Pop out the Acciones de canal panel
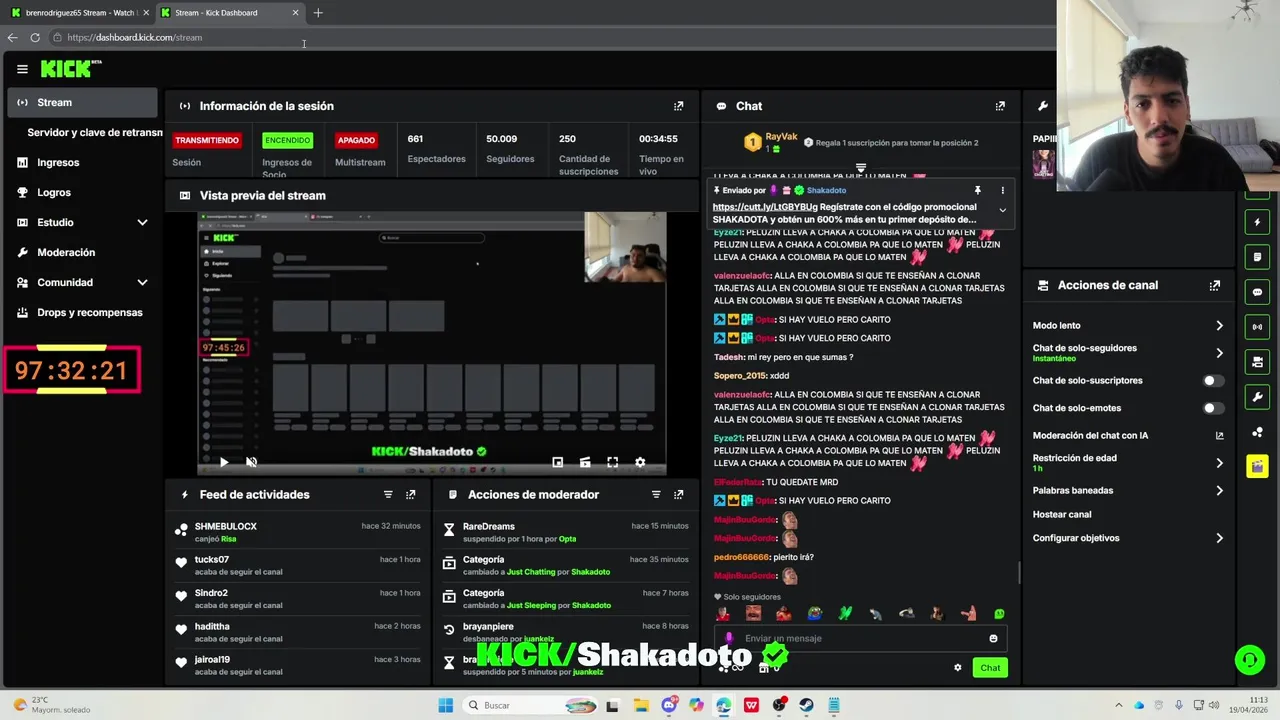Image resolution: width=1280 pixels, height=720 pixels. 1215,285
